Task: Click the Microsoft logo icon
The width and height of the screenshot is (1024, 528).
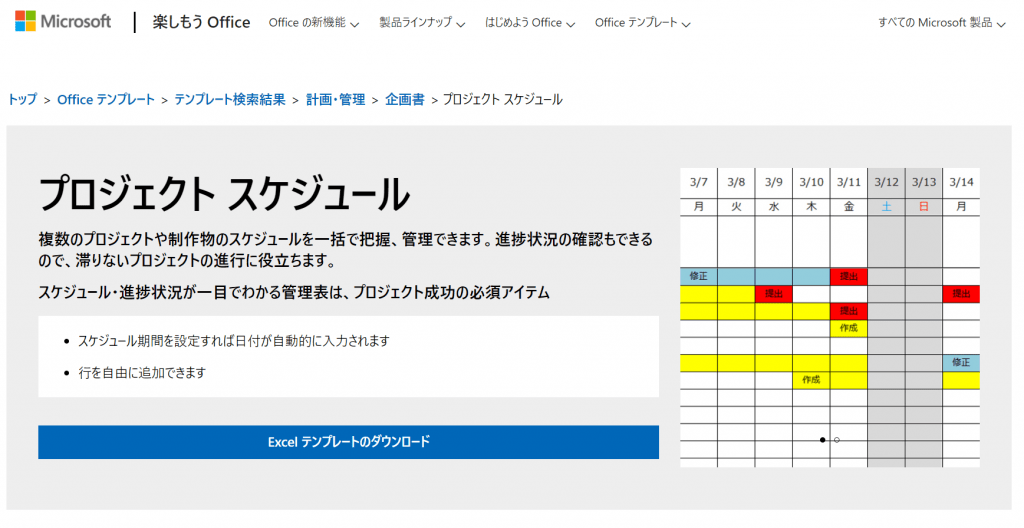Action: click(x=26, y=22)
